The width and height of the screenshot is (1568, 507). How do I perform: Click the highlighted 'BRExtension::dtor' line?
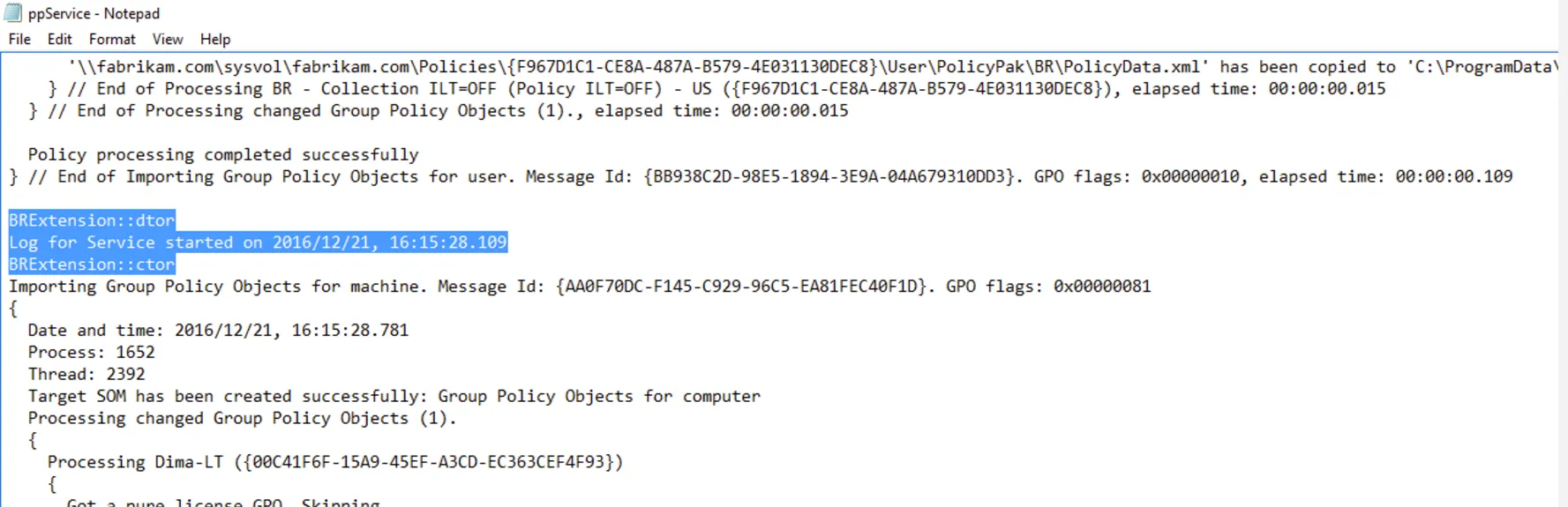tap(92, 220)
